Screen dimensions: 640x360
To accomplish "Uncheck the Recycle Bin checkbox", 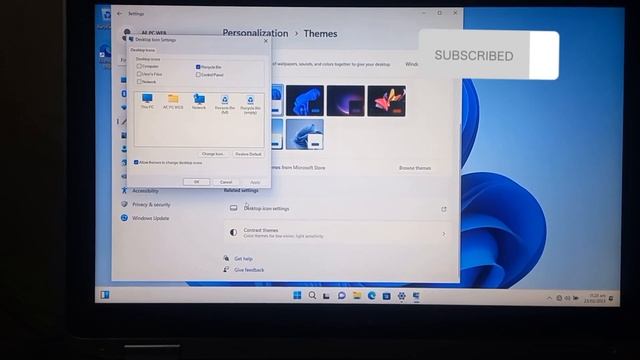I will pyautogui.click(x=198, y=67).
